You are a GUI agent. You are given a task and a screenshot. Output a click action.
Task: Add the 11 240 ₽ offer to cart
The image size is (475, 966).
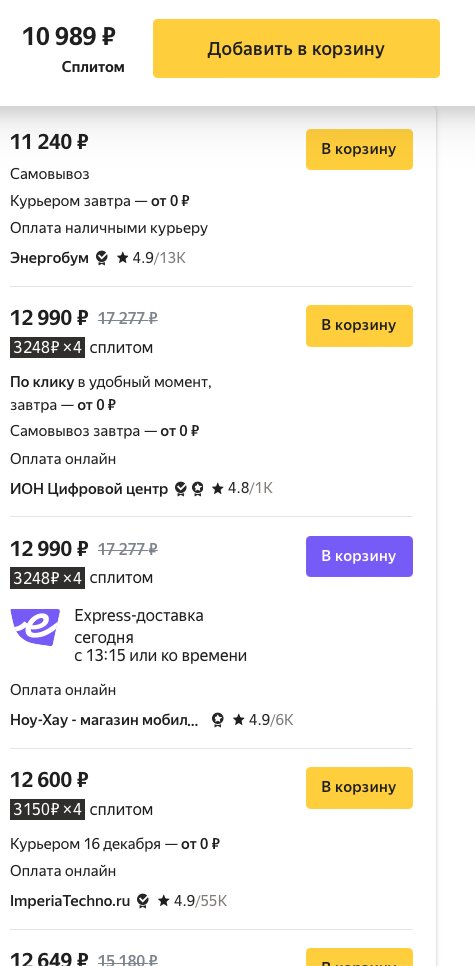(359, 149)
